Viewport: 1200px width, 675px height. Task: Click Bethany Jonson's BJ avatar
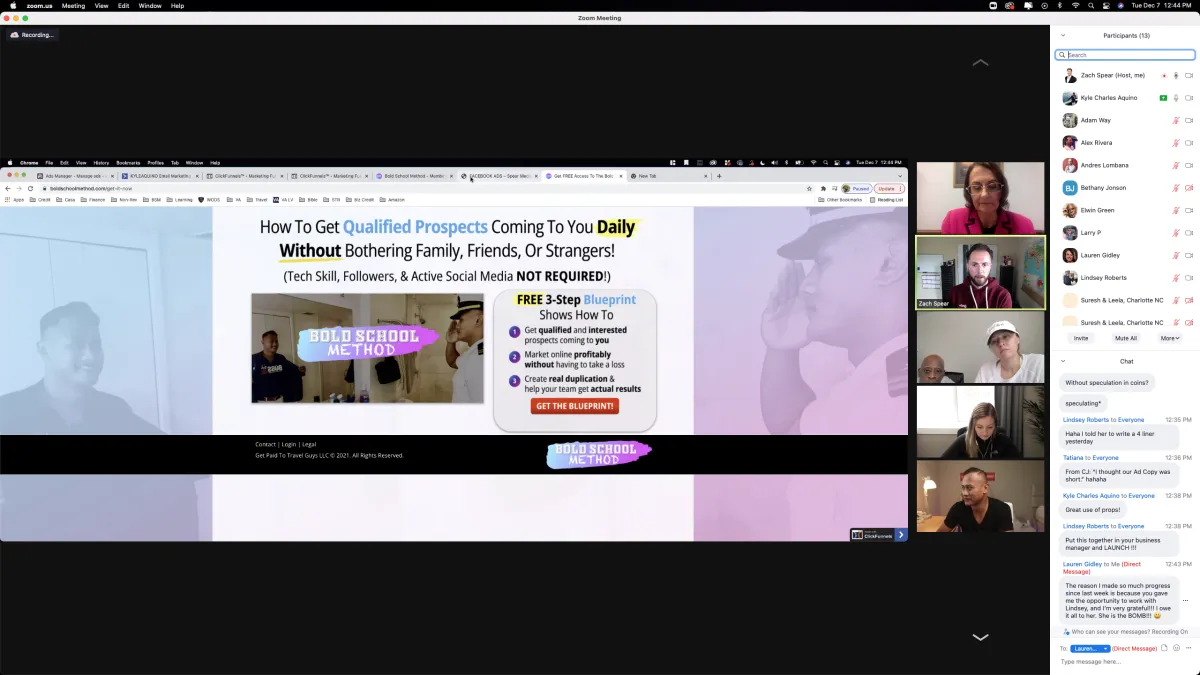point(1070,188)
